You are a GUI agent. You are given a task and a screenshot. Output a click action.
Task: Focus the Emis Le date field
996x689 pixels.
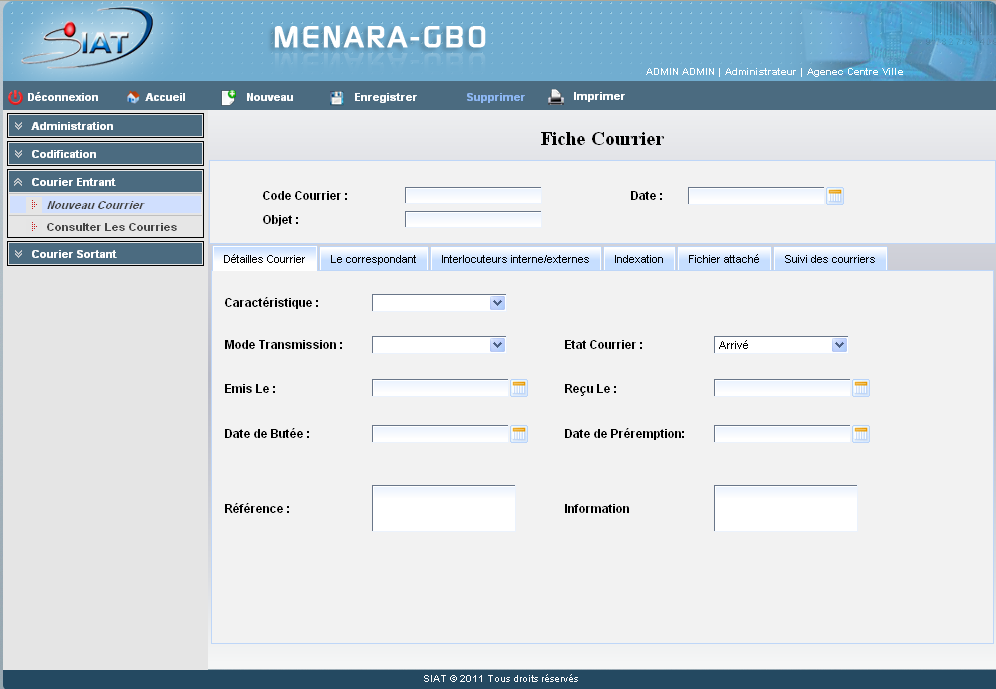(x=440, y=387)
